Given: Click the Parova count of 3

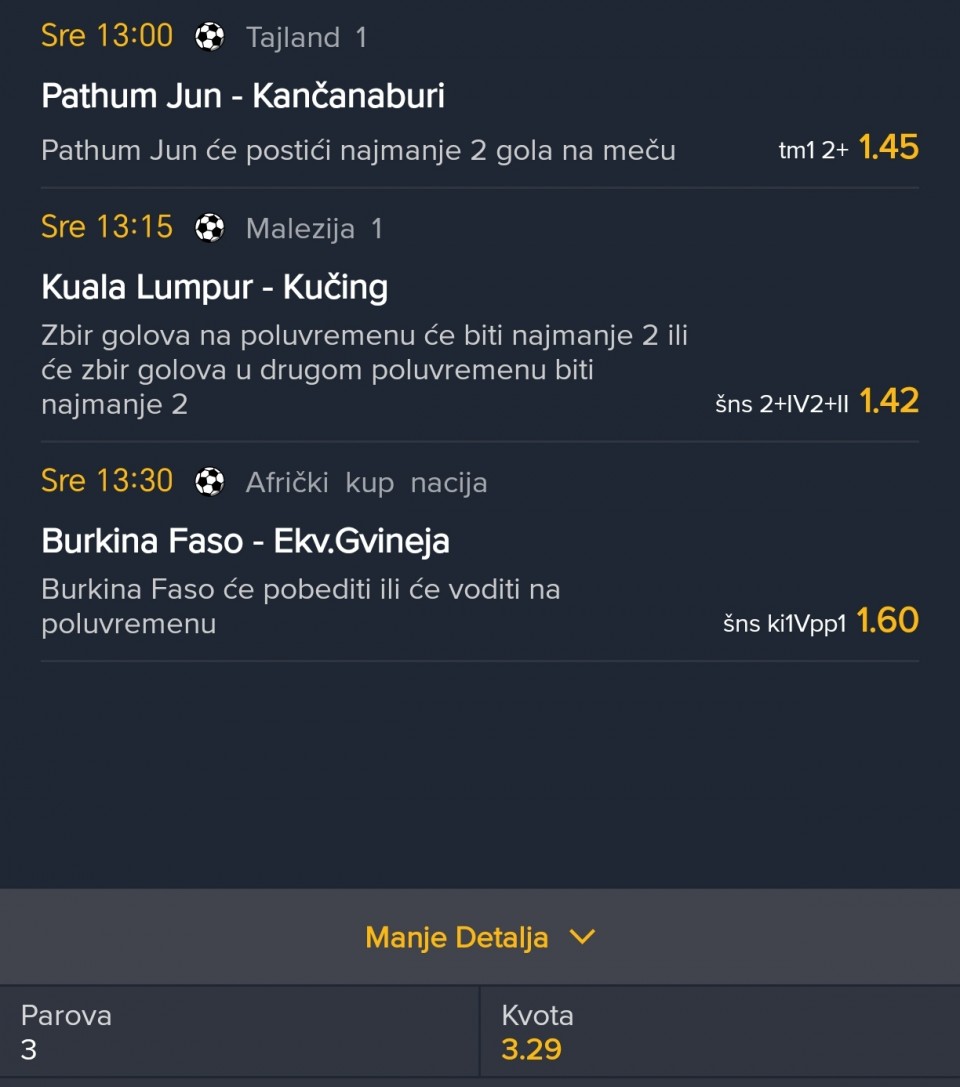Looking at the screenshot, I should 29,1049.
